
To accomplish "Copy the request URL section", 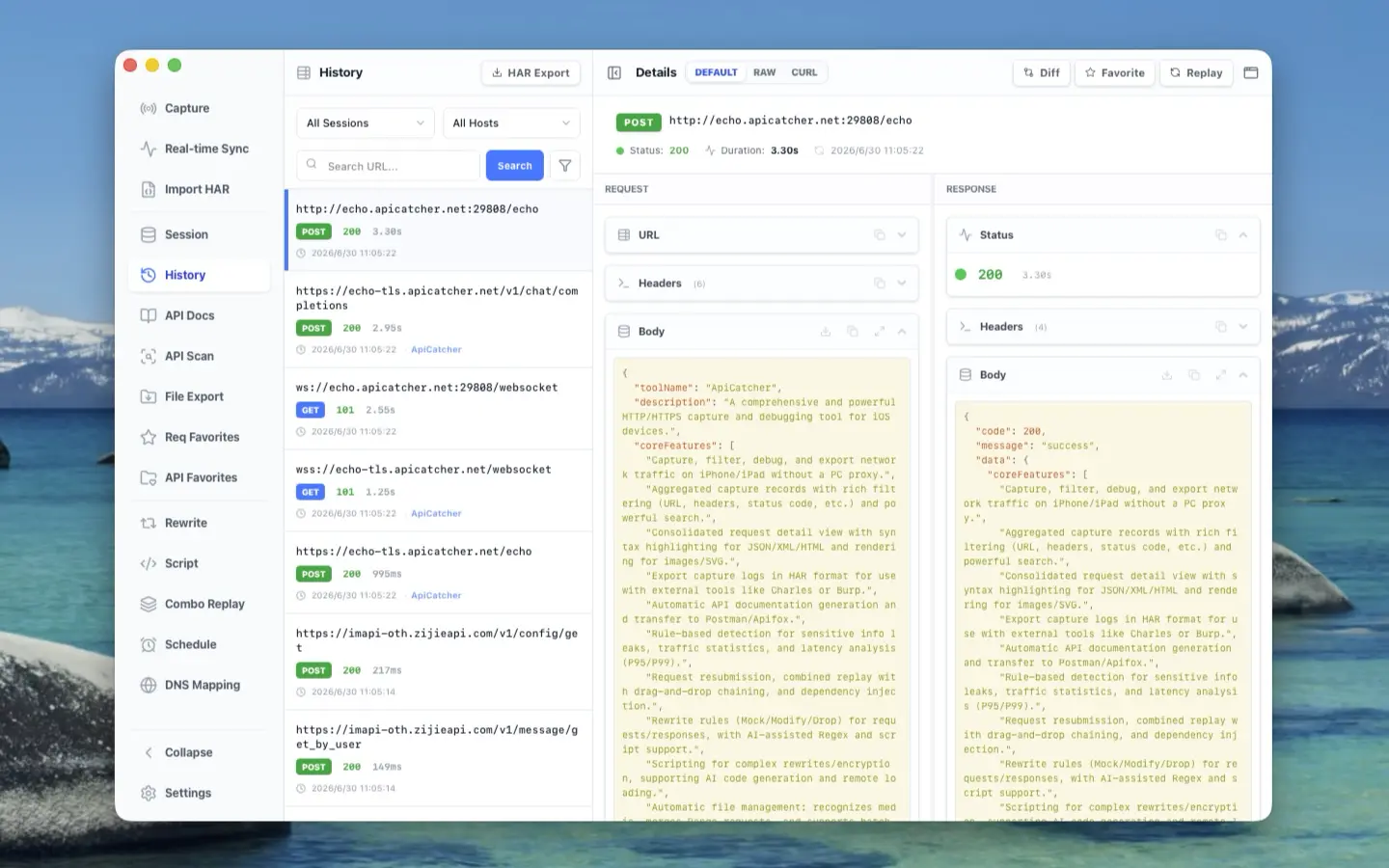I will [879, 234].
